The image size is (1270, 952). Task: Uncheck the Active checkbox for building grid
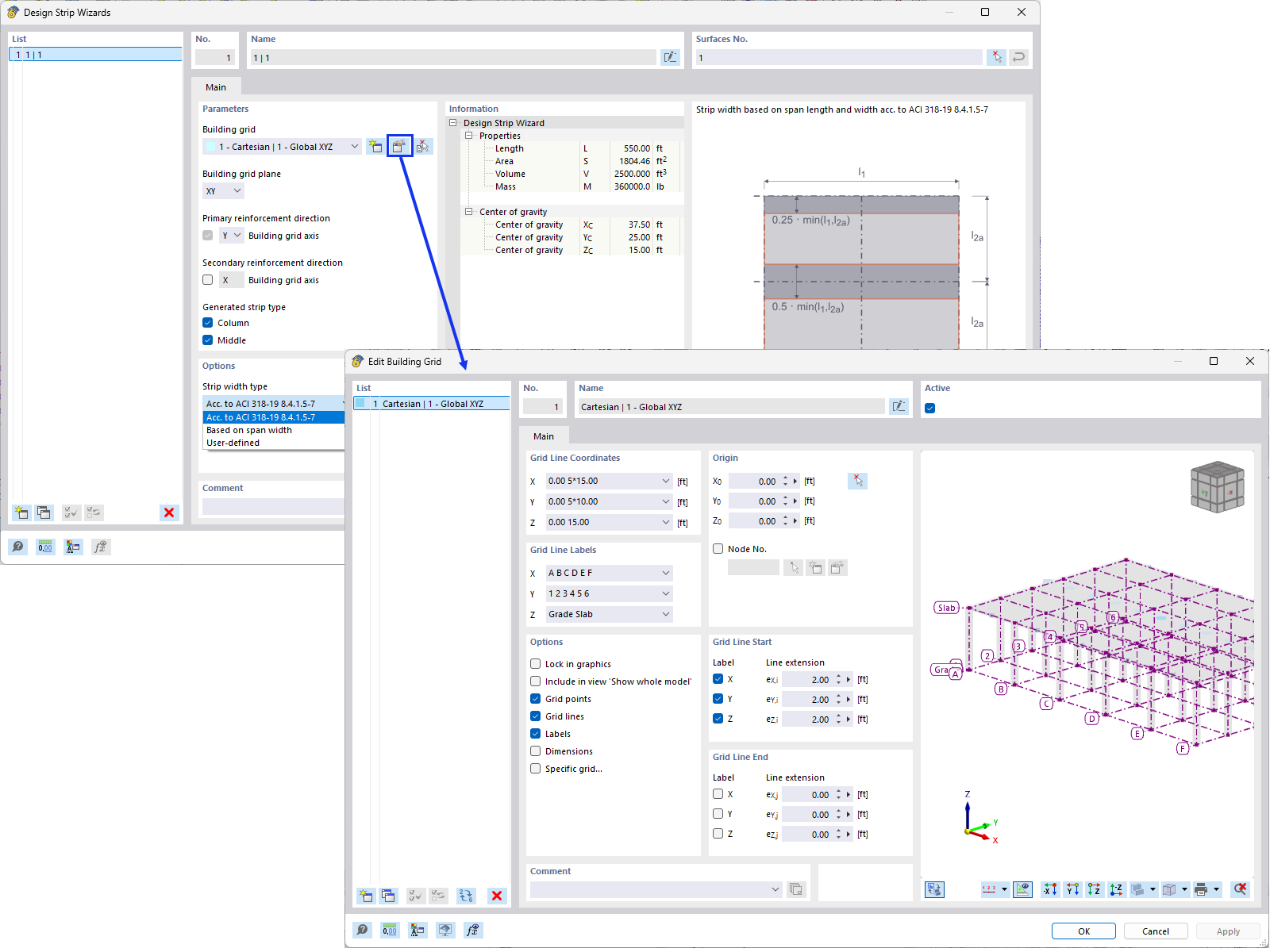click(x=929, y=407)
